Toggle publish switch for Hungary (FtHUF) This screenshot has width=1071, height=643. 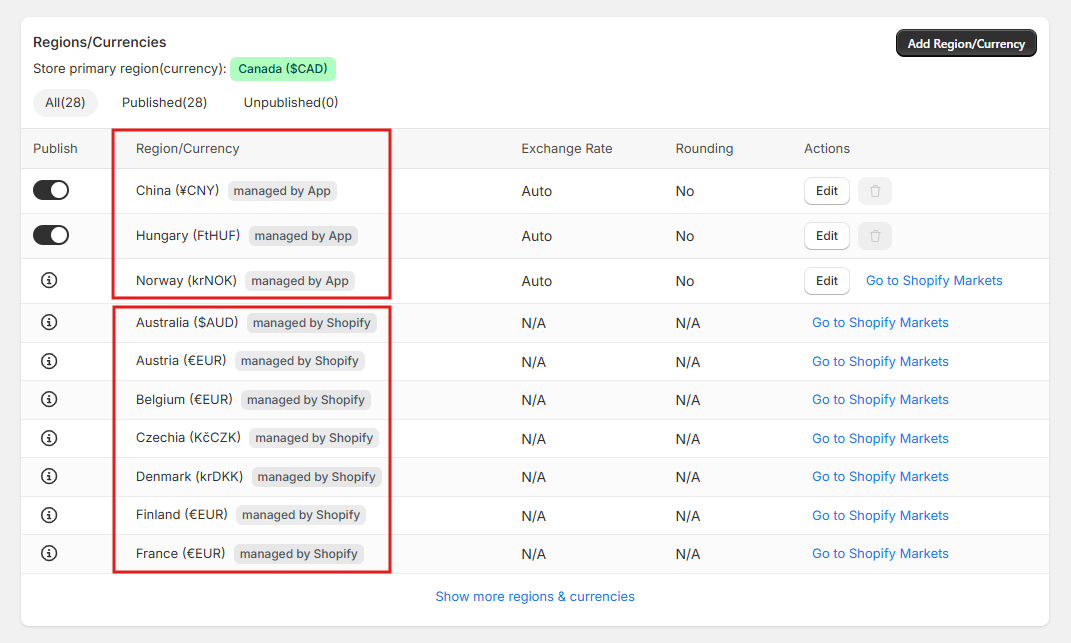(51, 235)
